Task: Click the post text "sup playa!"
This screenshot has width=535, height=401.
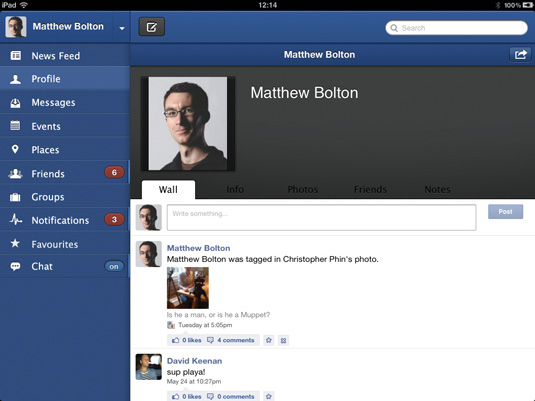Action: pos(186,372)
